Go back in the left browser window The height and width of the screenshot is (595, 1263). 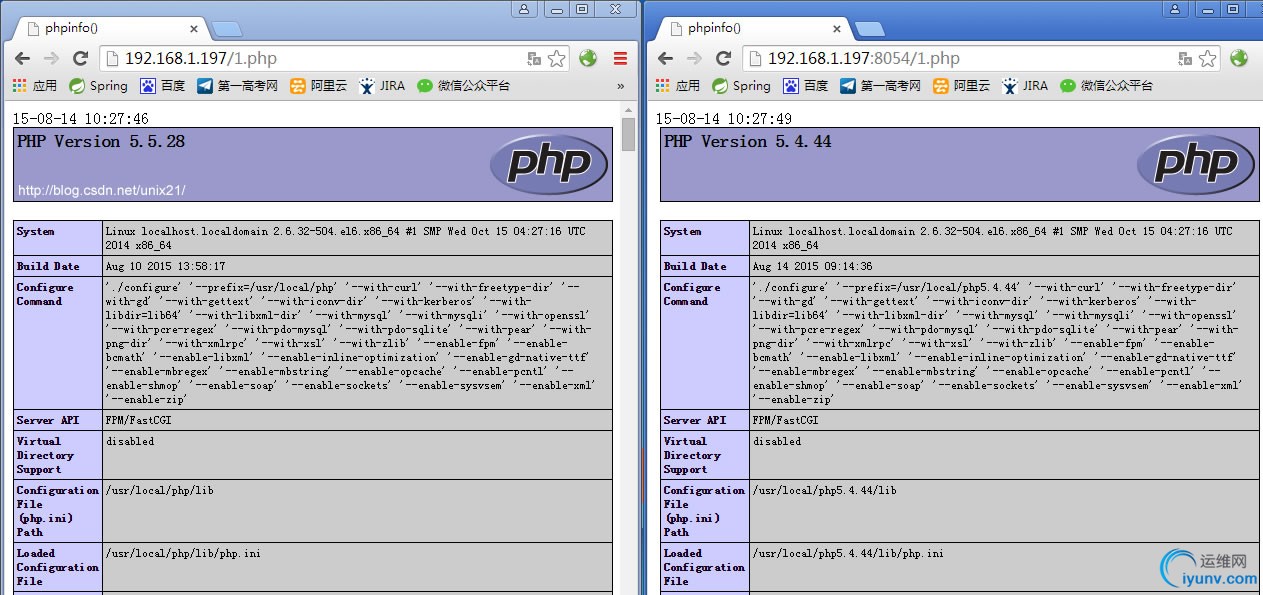(x=21, y=58)
